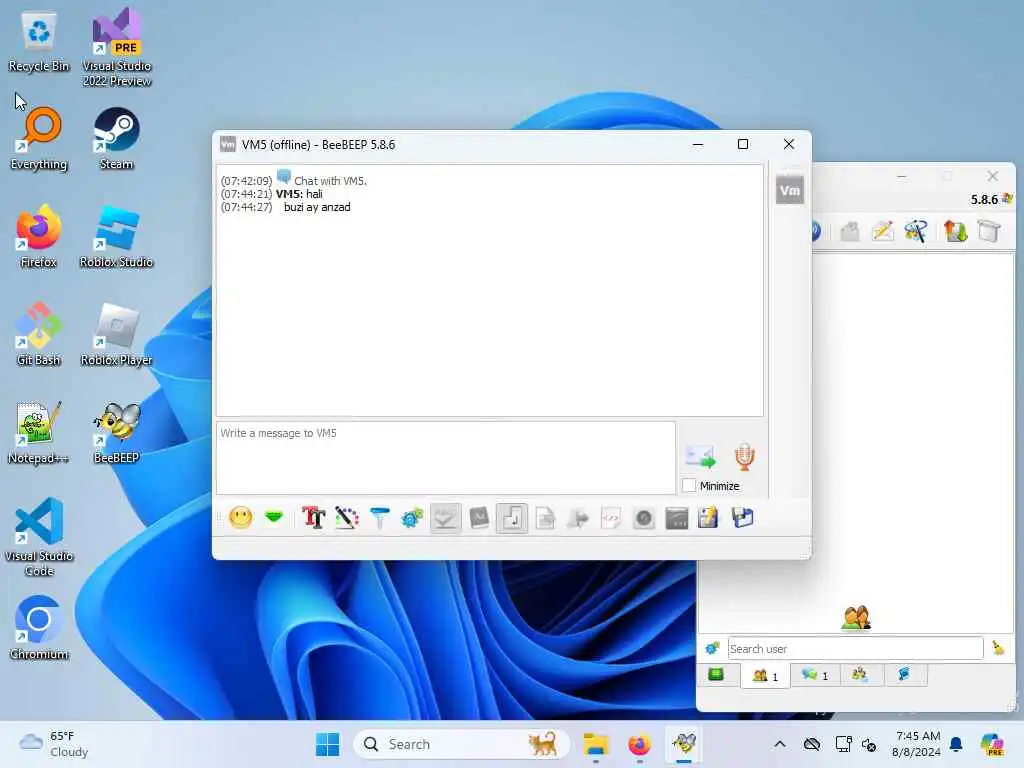Click the Windows Start button
Viewport: 1024px width, 768px height.
(x=327, y=744)
